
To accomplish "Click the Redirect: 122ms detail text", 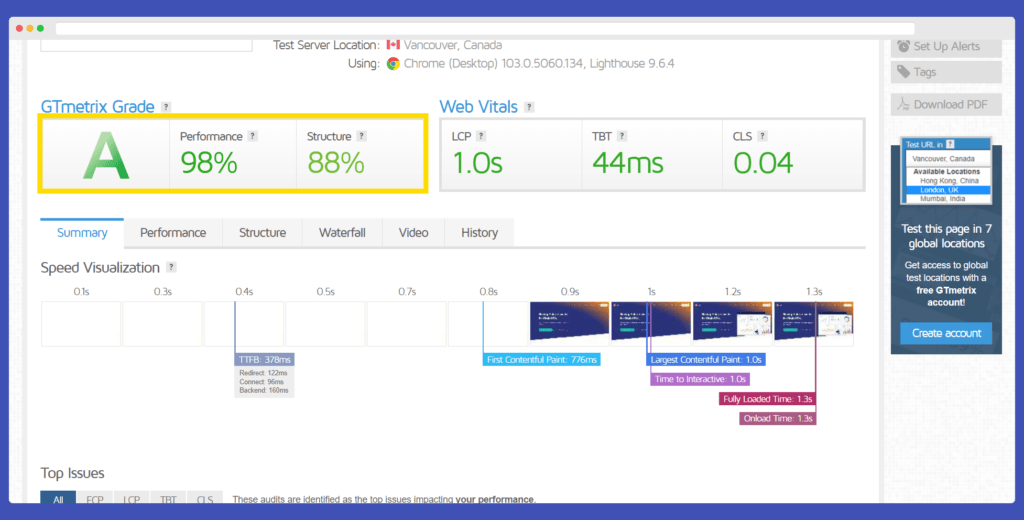I will point(263,373).
